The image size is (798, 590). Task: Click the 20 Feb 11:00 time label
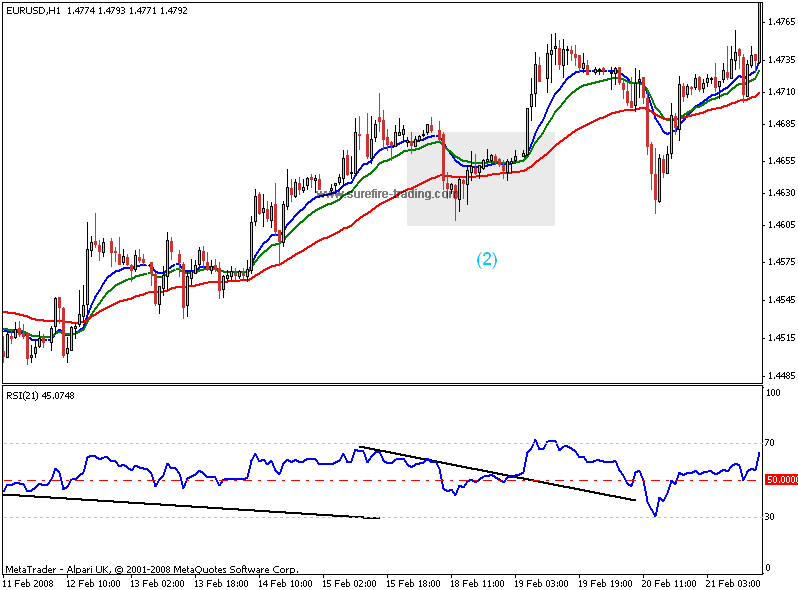coord(669,583)
